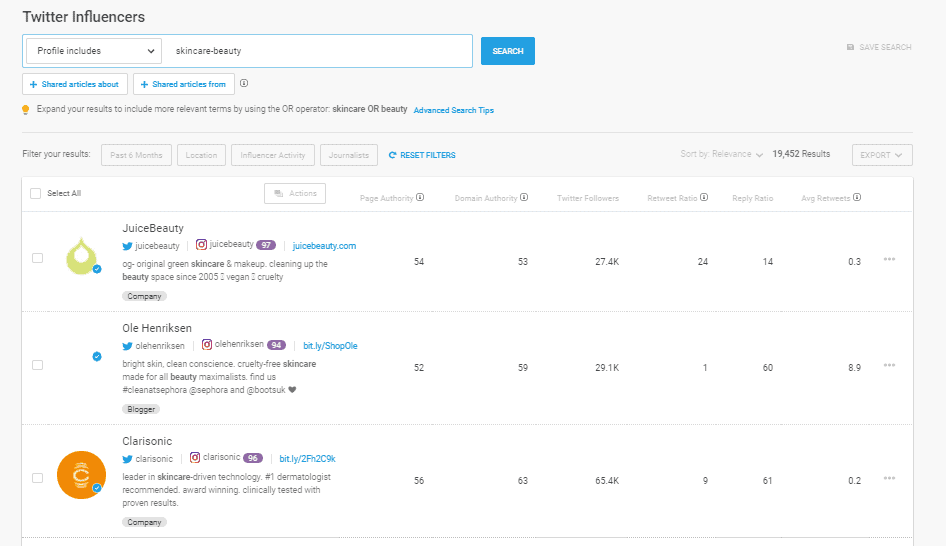The image size is (946, 546).
Task: Click the Instagram score badge 96
Action: (x=253, y=458)
